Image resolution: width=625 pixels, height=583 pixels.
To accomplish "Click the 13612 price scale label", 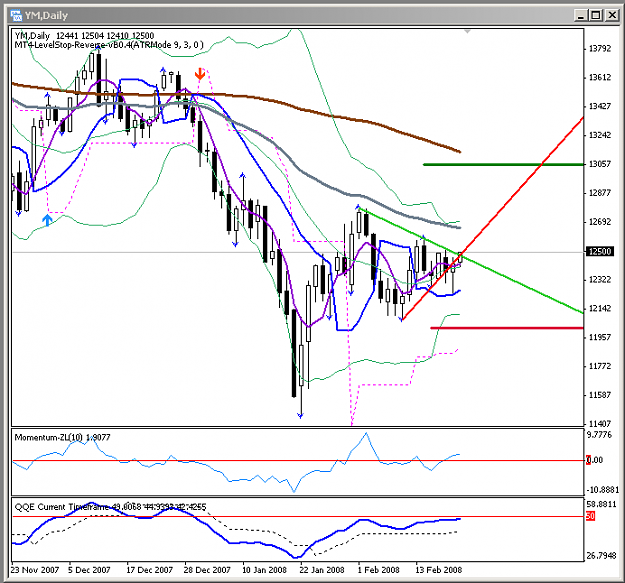I will click(599, 77).
